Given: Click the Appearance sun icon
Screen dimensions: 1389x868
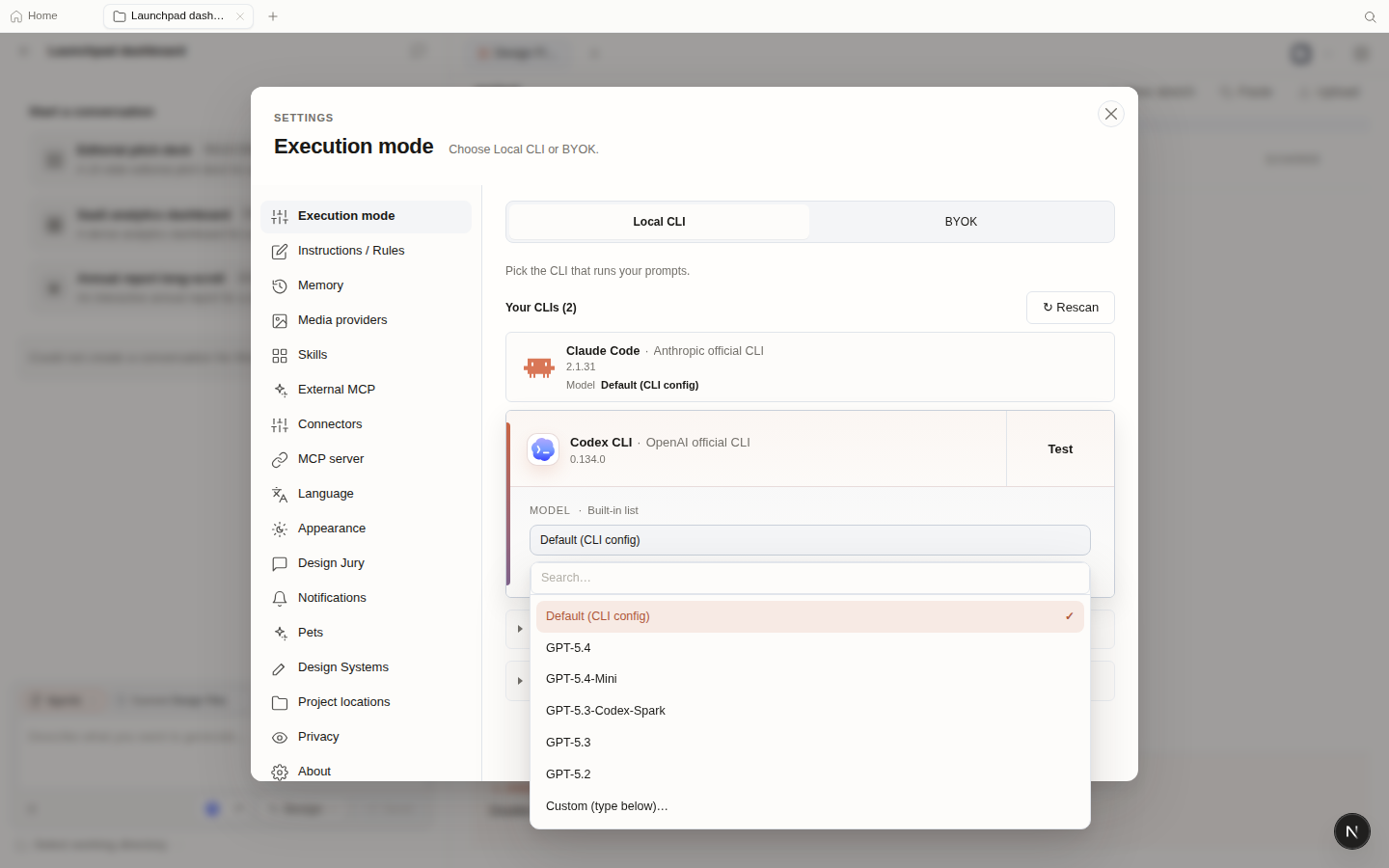Looking at the screenshot, I should pyautogui.click(x=280, y=529).
